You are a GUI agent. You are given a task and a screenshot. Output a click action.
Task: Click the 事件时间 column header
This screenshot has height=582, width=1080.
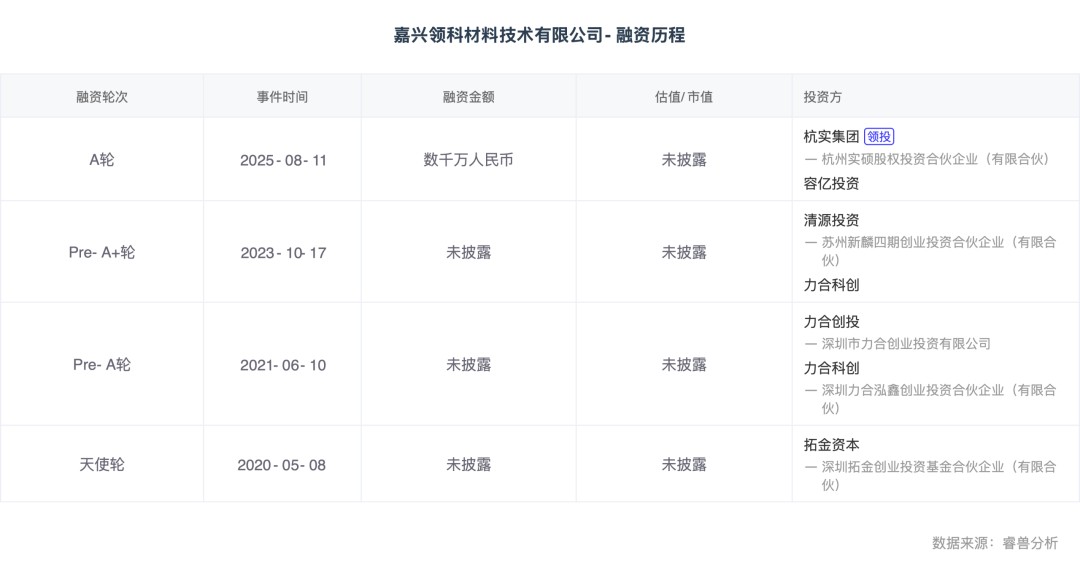[x=282, y=97]
